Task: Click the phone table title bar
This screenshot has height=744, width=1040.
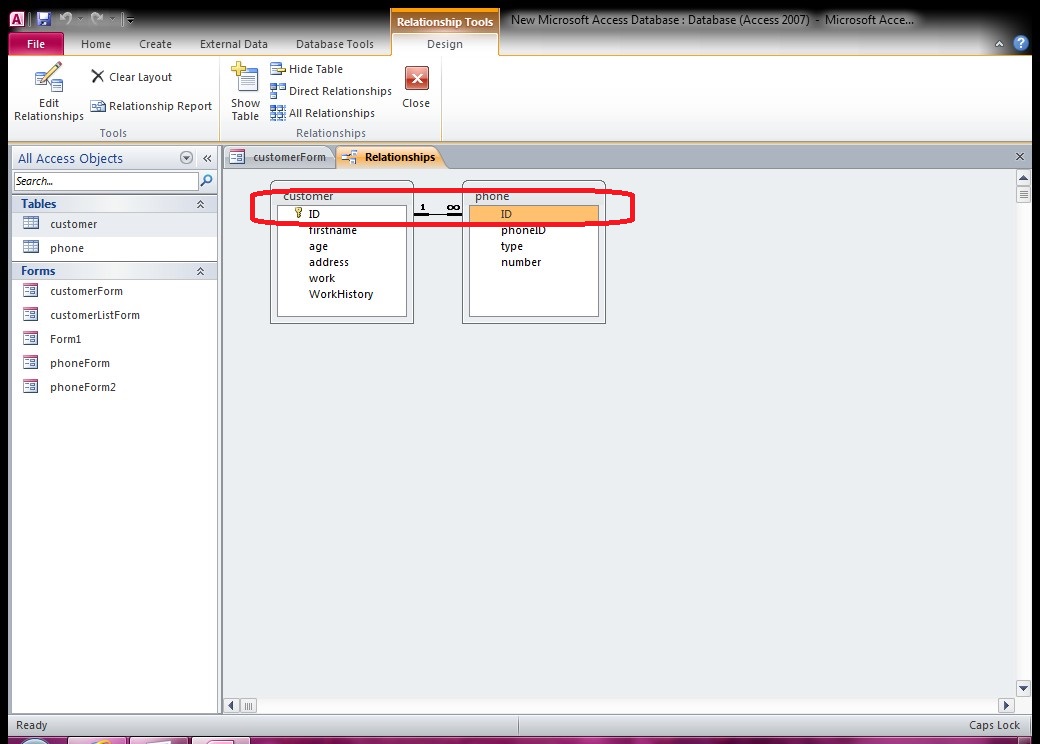Action: 534,196
